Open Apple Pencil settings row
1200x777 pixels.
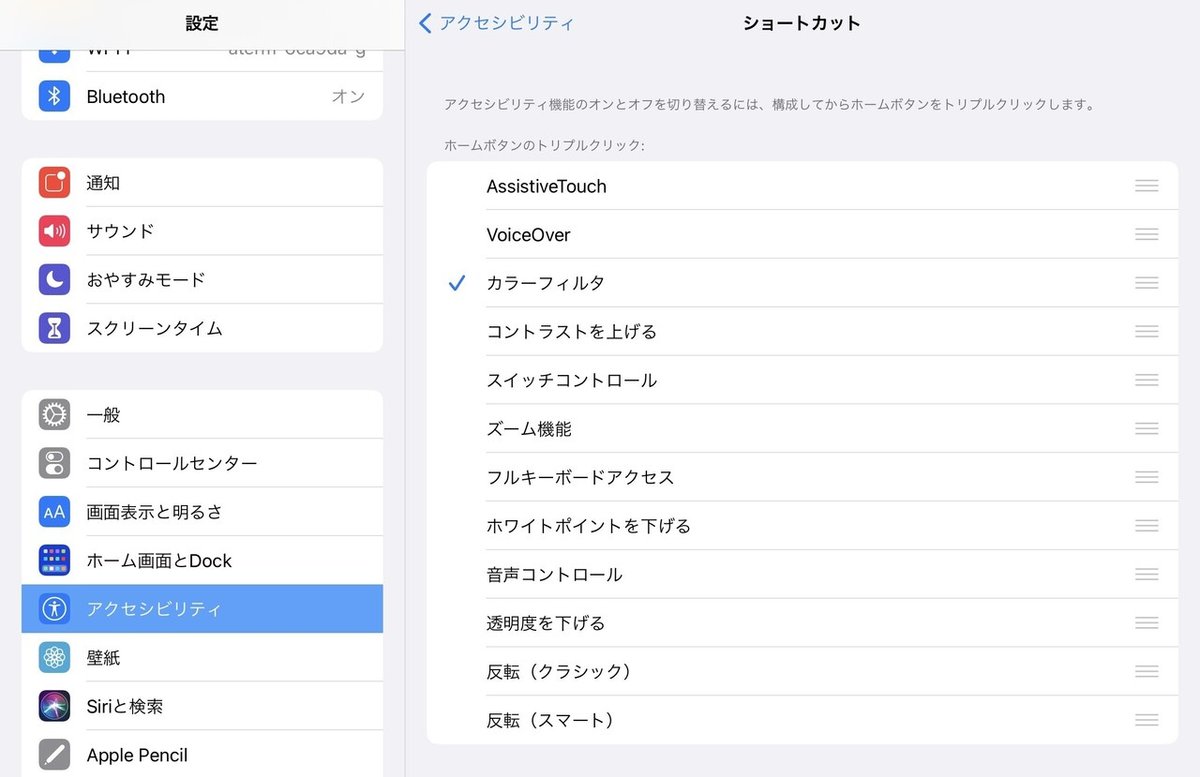pyautogui.click(x=137, y=755)
